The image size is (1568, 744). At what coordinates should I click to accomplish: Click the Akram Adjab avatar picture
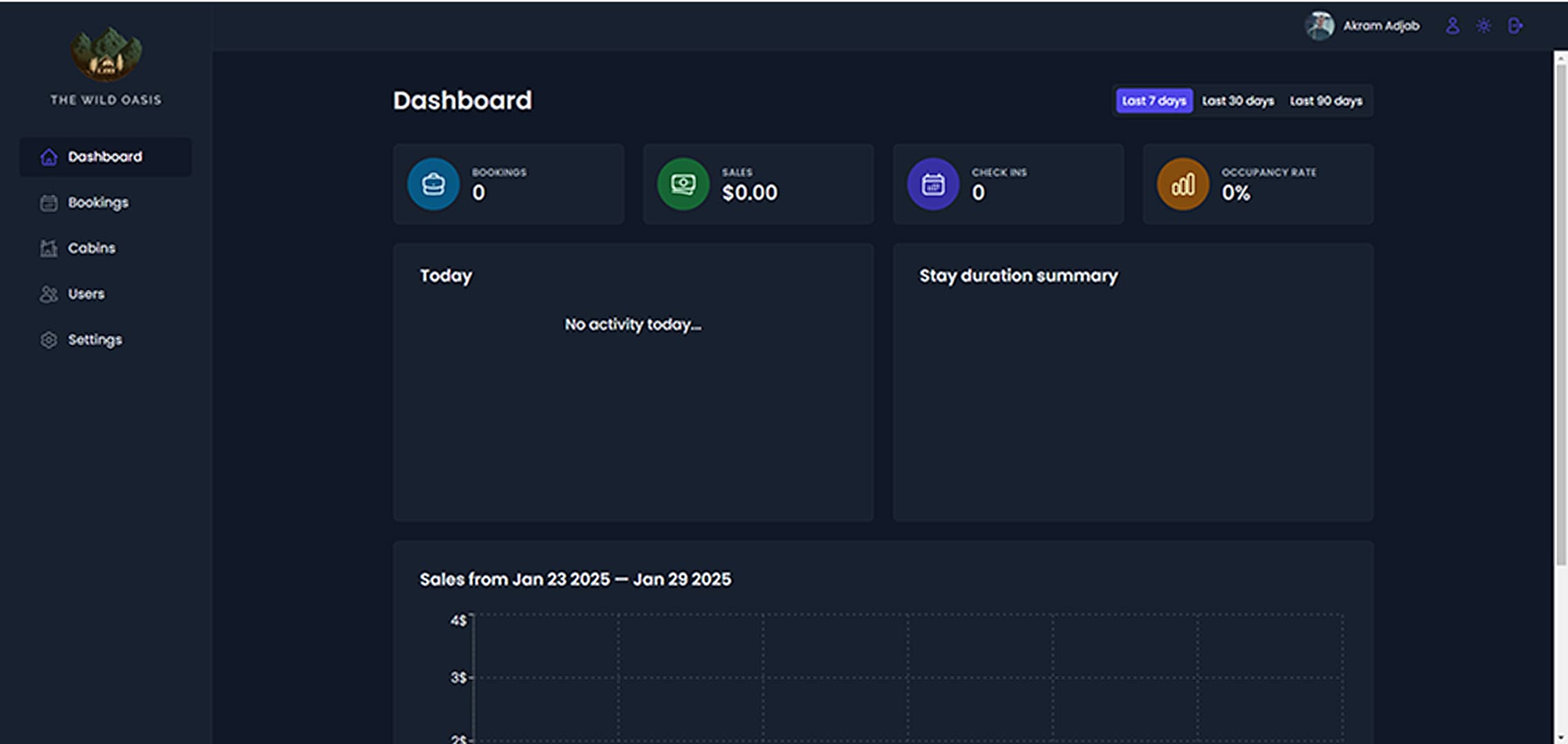1320,26
